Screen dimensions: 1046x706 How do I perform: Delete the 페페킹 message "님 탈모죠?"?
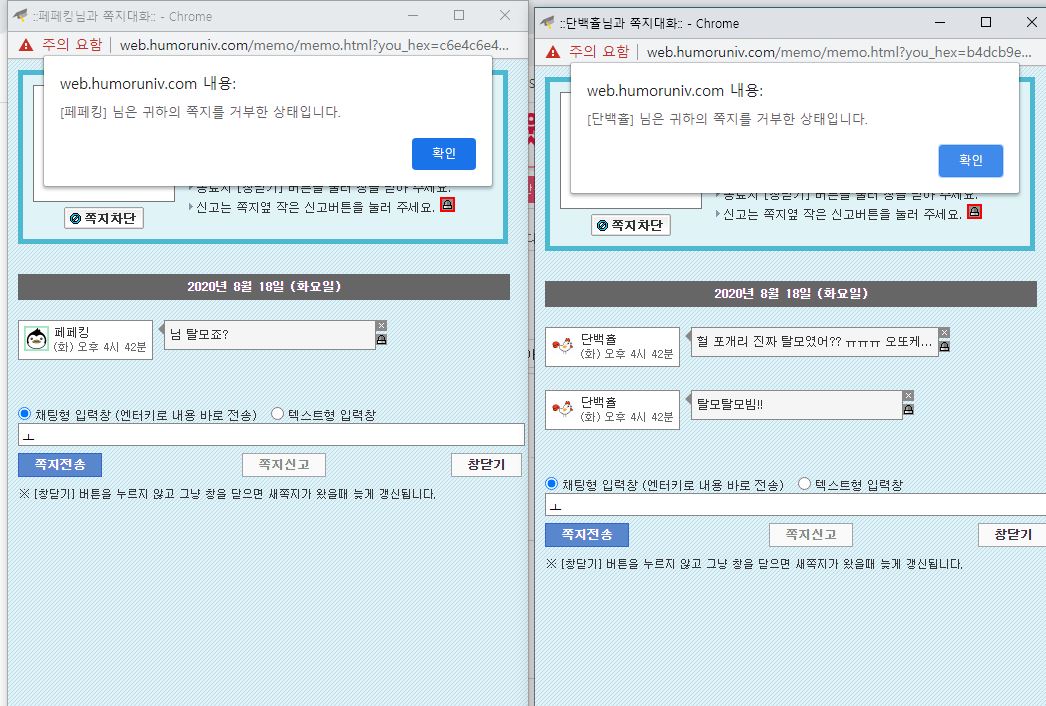tap(381, 326)
